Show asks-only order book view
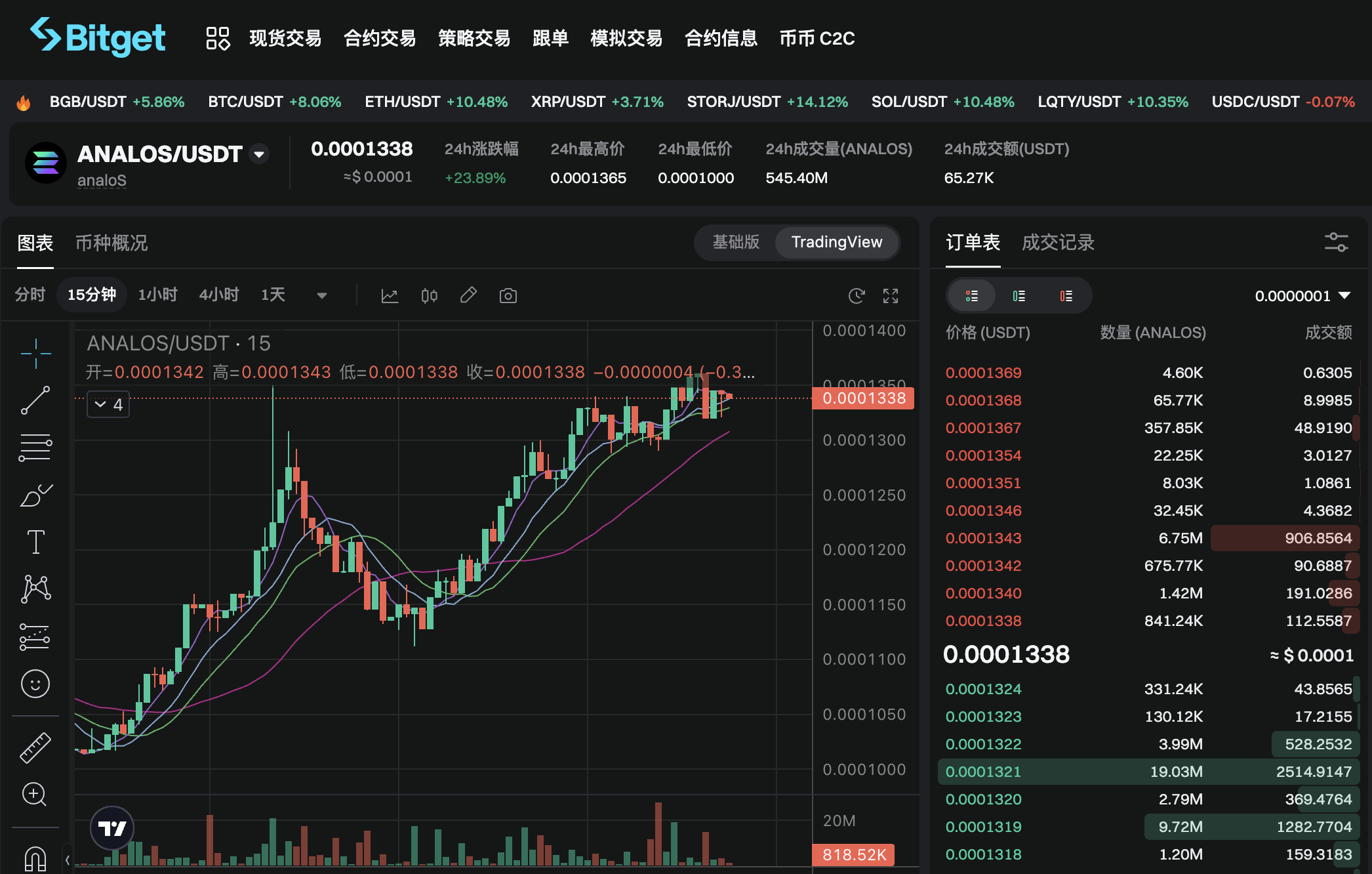 (1066, 296)
